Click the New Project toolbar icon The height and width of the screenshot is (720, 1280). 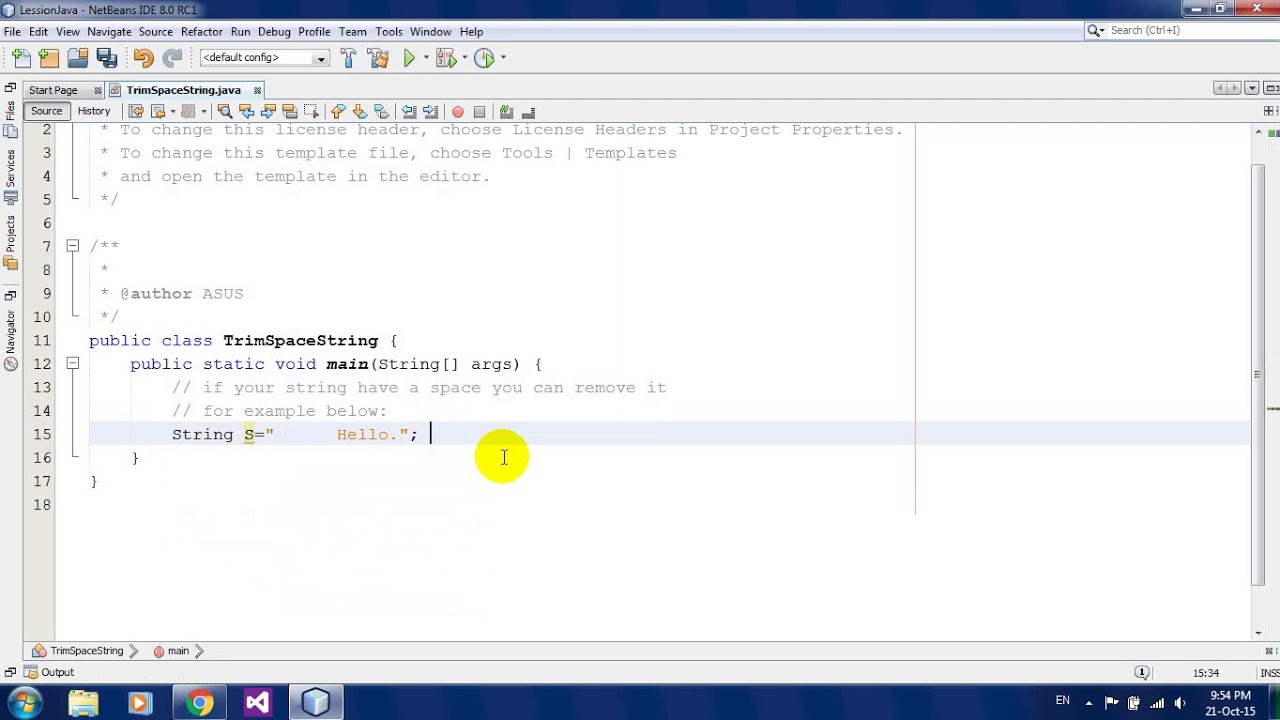pyautogui.click(x=49, y=58)
